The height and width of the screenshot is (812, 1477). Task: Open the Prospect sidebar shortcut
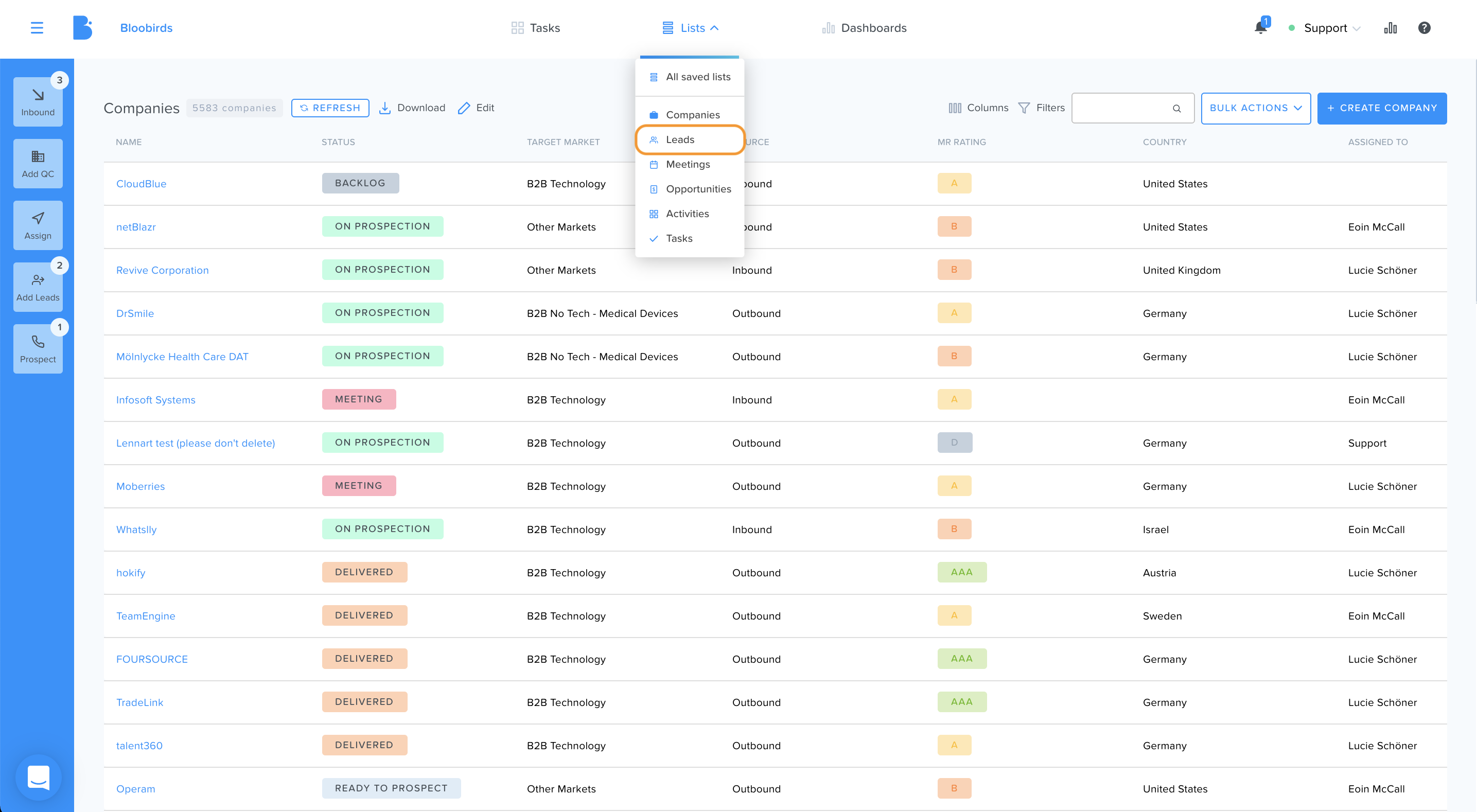tap(38, 349)
